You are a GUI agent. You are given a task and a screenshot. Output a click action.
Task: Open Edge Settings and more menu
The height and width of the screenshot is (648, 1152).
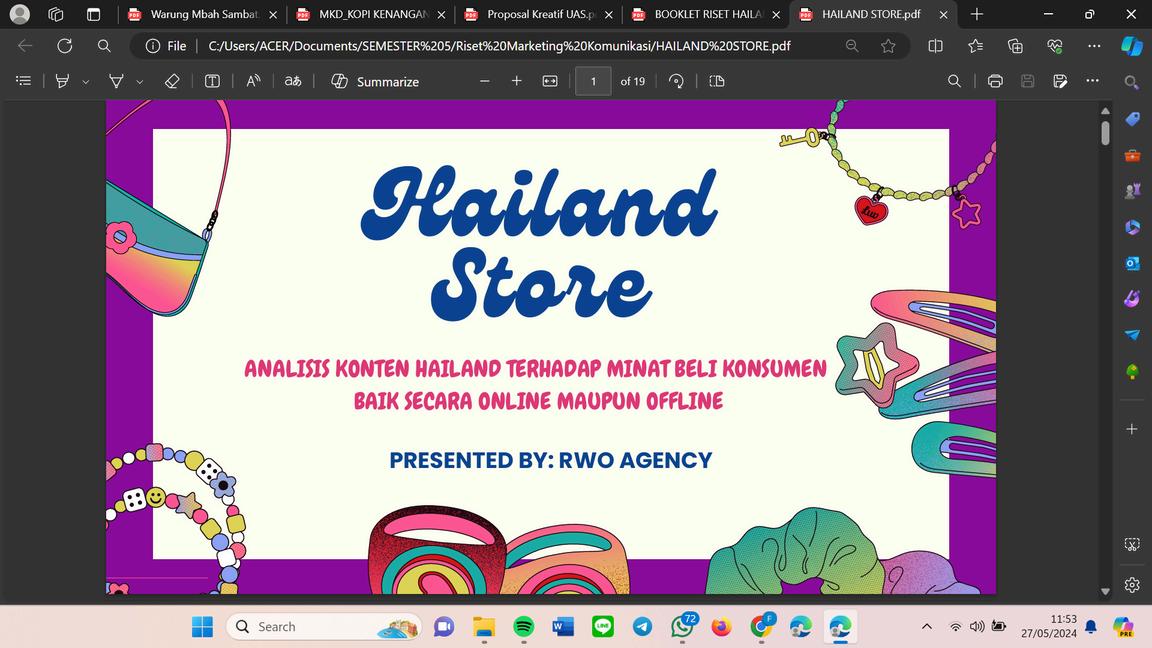pos(1094,46)
